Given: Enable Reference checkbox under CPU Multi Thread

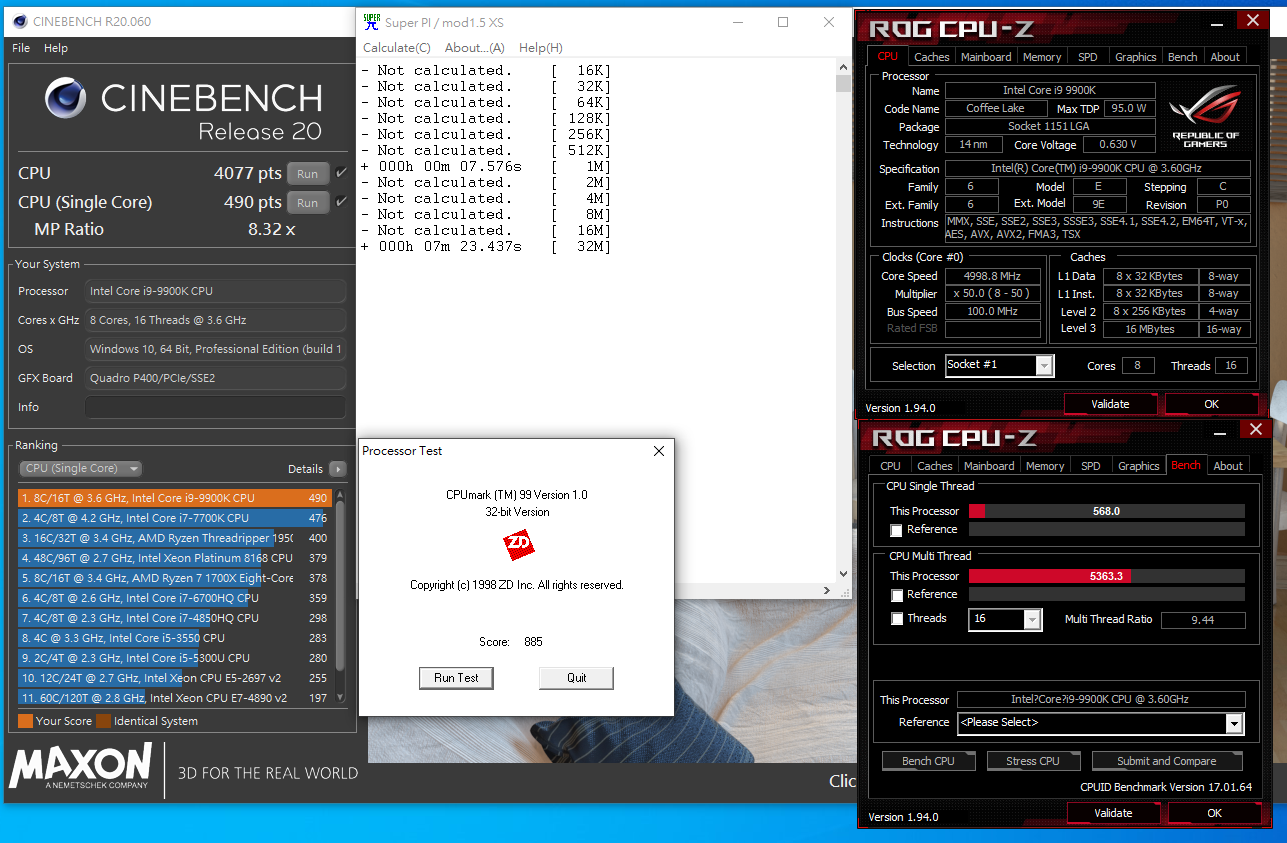Looking at the screenshot, I should (896, 595).
